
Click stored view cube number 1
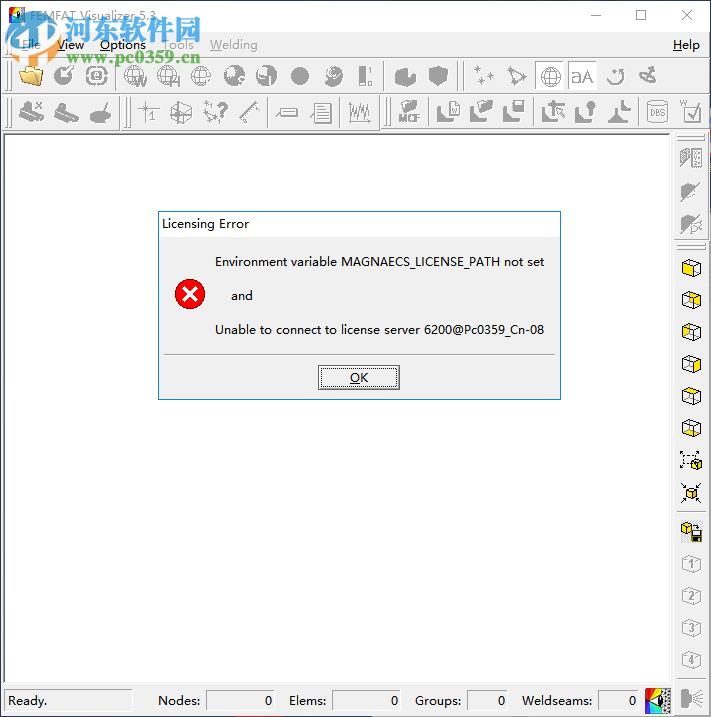click(691, 564)
